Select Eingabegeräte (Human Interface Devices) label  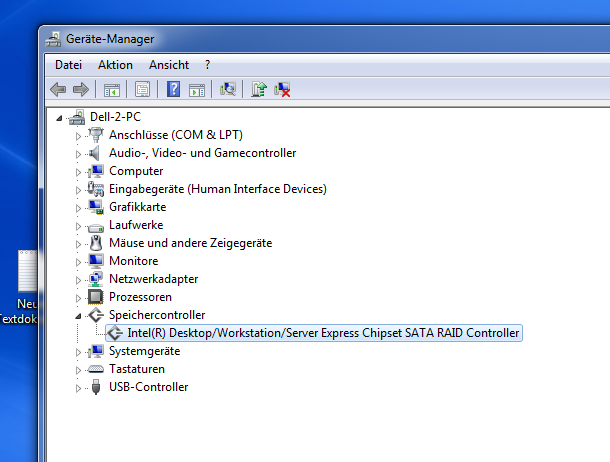[218, 189]
